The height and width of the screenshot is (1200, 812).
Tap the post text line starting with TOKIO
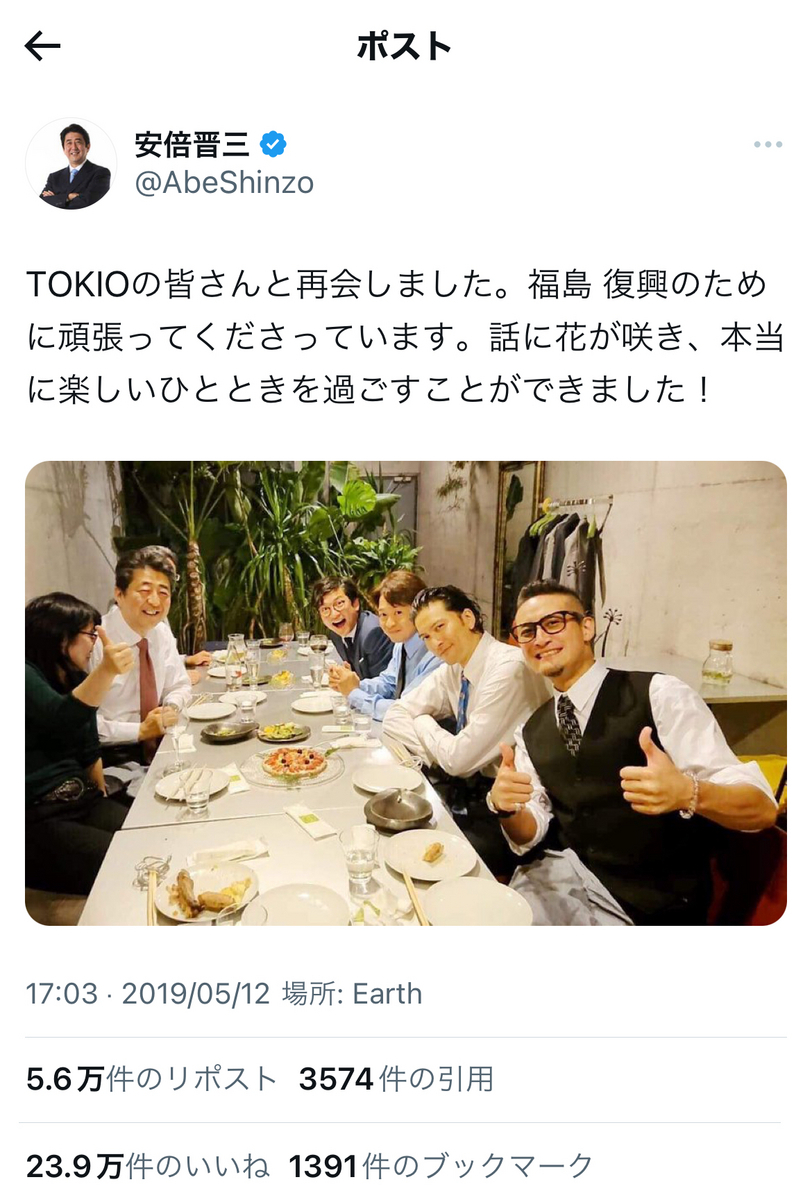pos(397,285)
